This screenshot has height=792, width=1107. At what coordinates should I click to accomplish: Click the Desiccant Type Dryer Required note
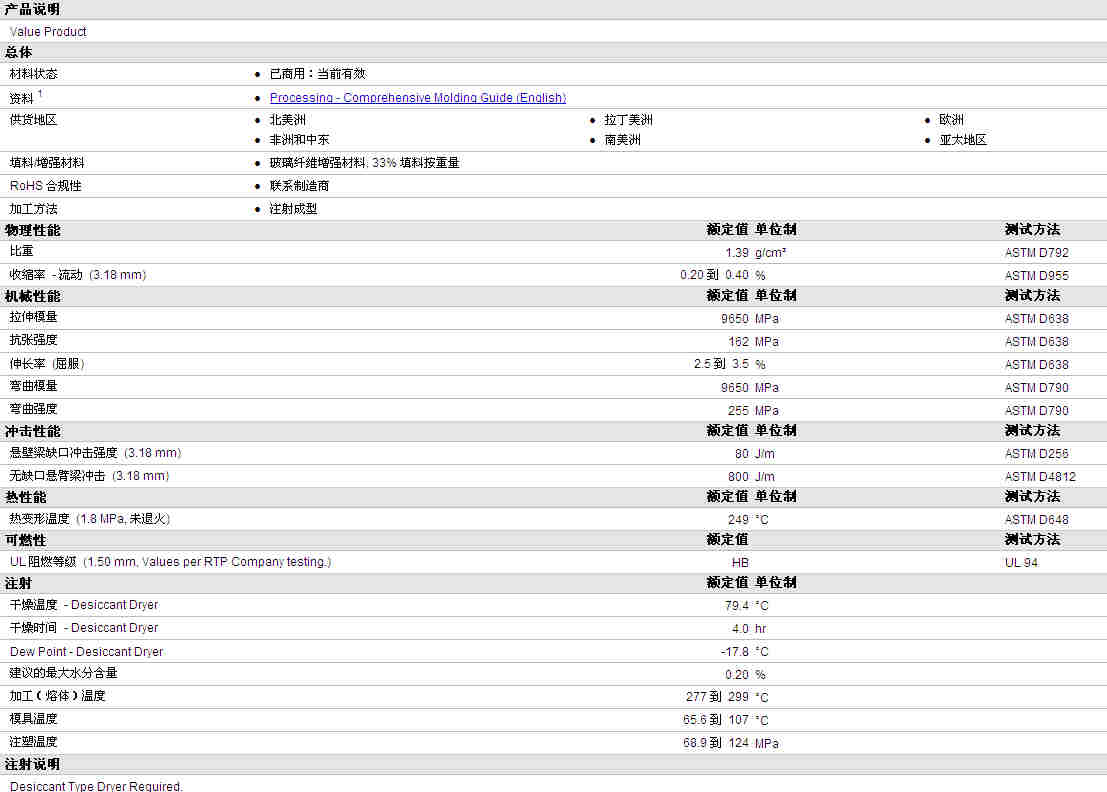[96, 786]
